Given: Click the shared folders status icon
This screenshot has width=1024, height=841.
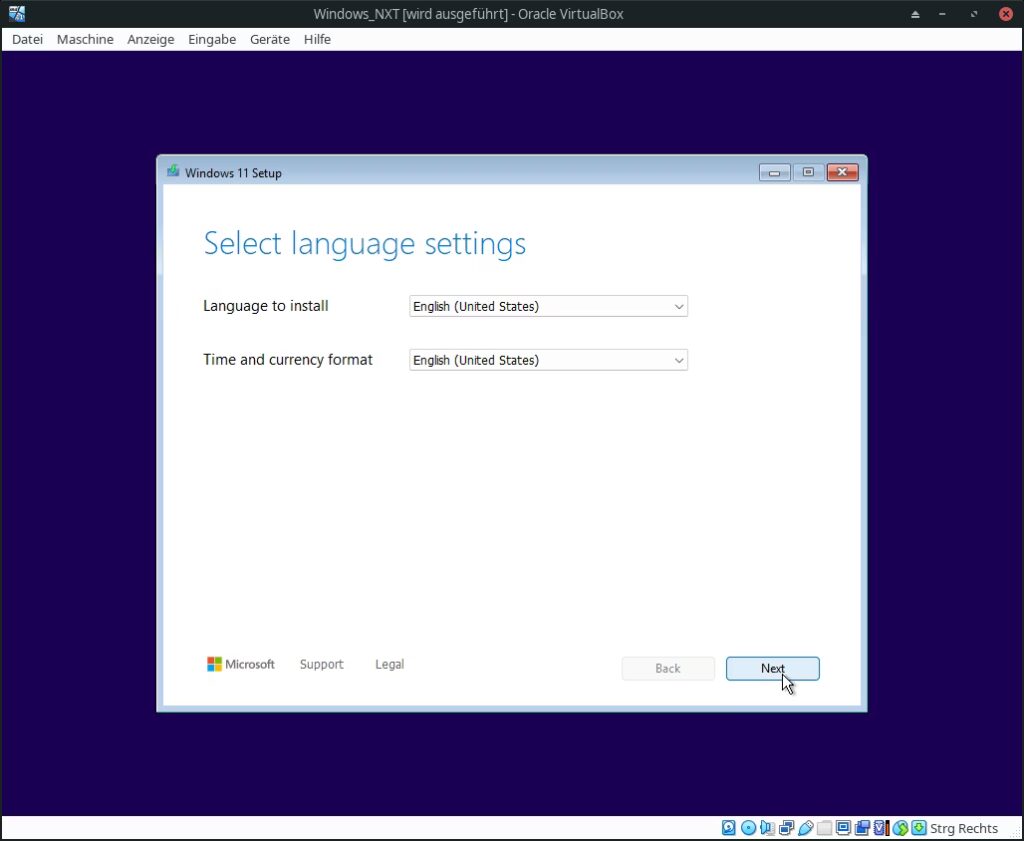Looking at the screenshot, I should tap(824, 828).
